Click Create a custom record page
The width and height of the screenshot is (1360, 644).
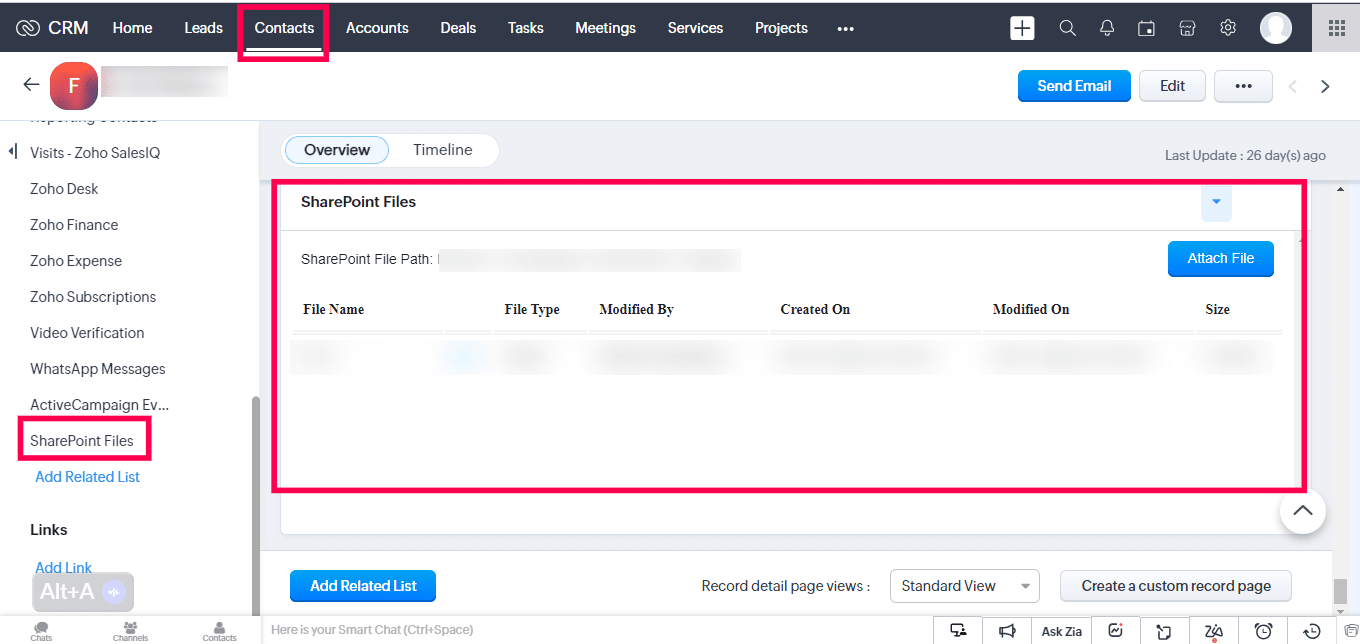(x=1176, y=586)
